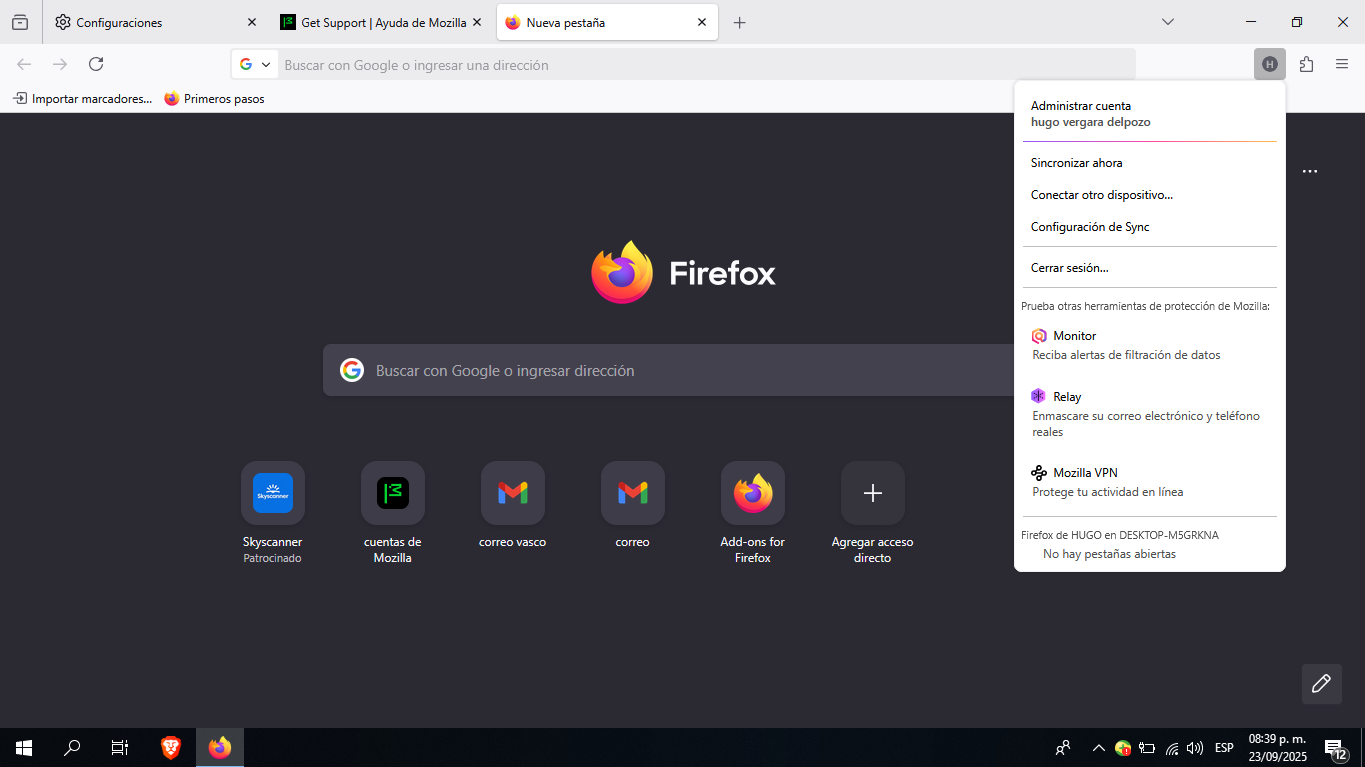Open the People icon in the system tray
This screenshot has height=767, width=1365.
[1063, 747]
